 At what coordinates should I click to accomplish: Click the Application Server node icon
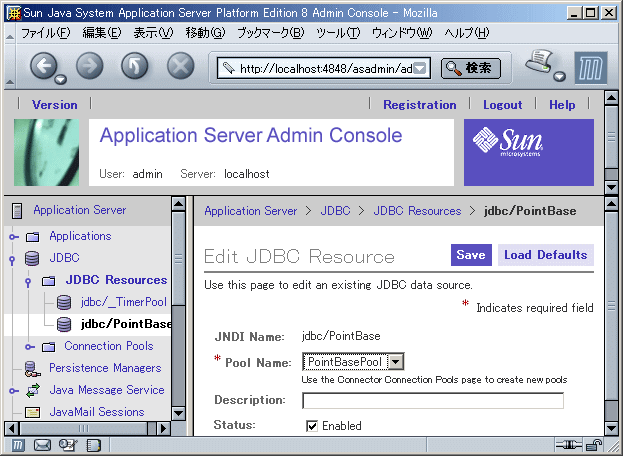coord(17,211)
